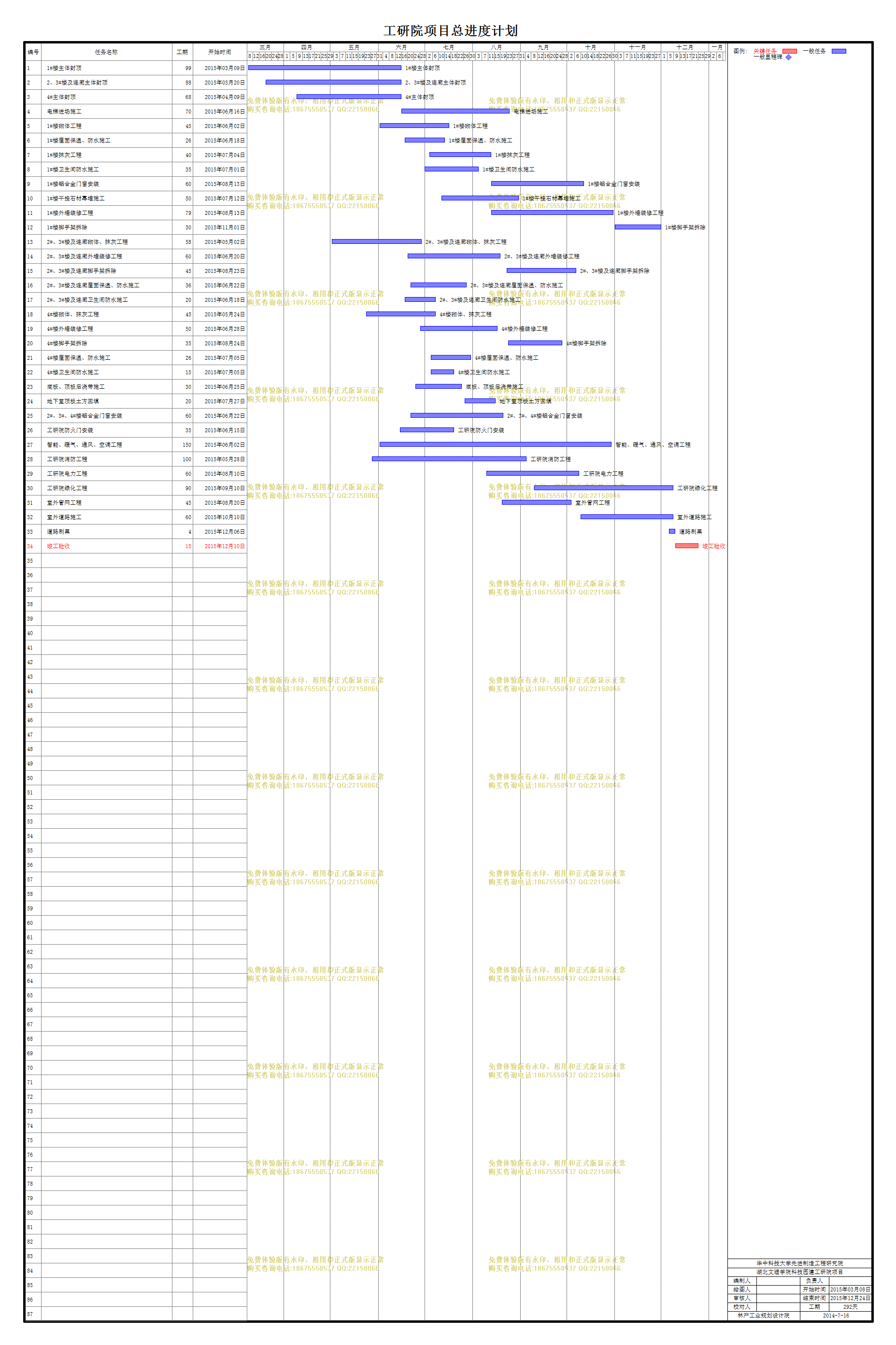
Task: Click row number 87 in the 编号 column
Action: click(x=33, y=1314)
